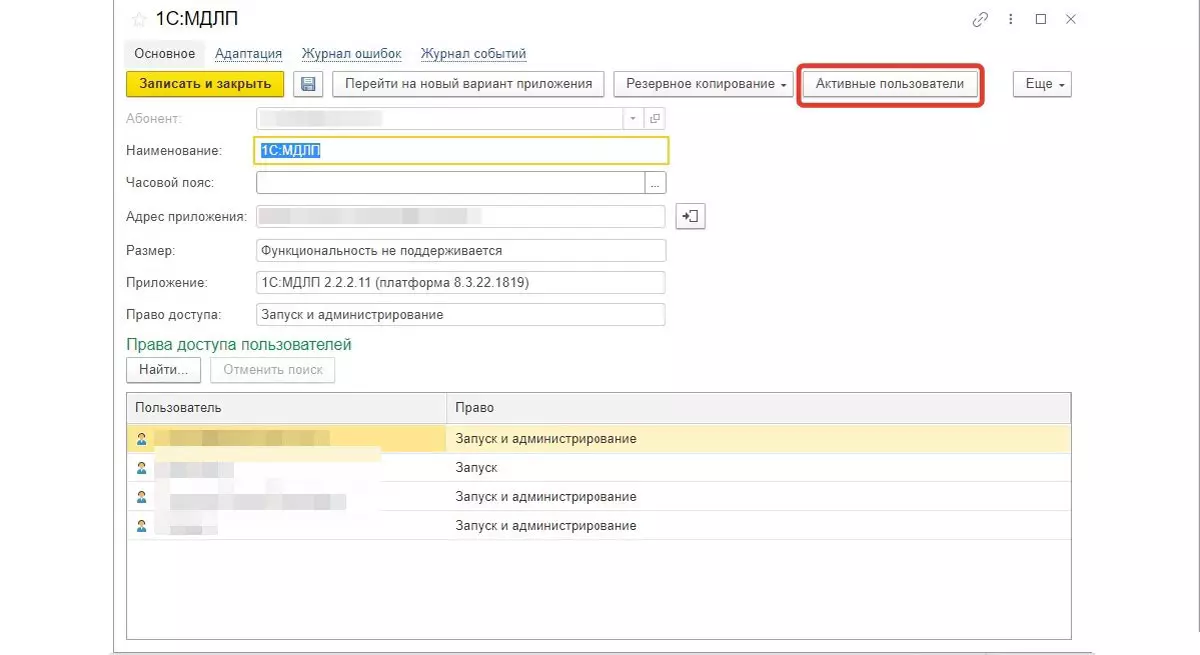Click the Наименование input field
The image size is (1200, 655).
coord(462,150)
